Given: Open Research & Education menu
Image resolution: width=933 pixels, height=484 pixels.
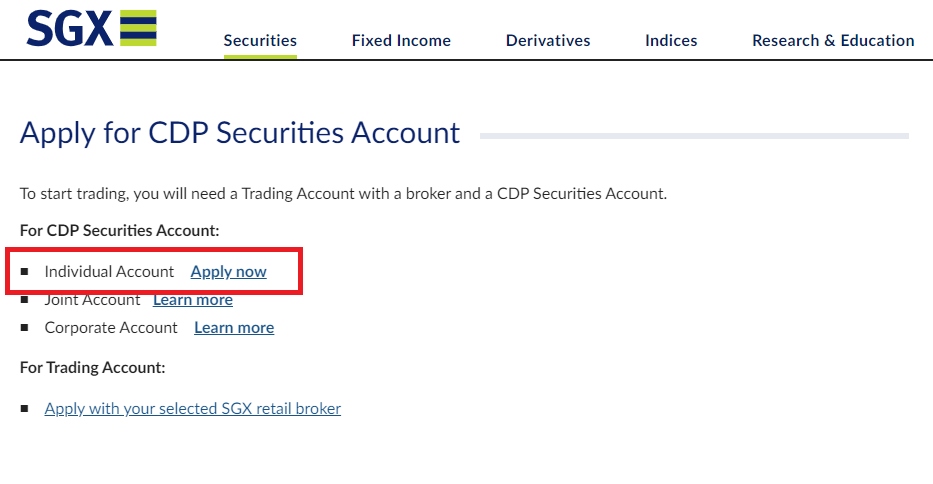Looking at the screenshot, I should tap(833, 41).
